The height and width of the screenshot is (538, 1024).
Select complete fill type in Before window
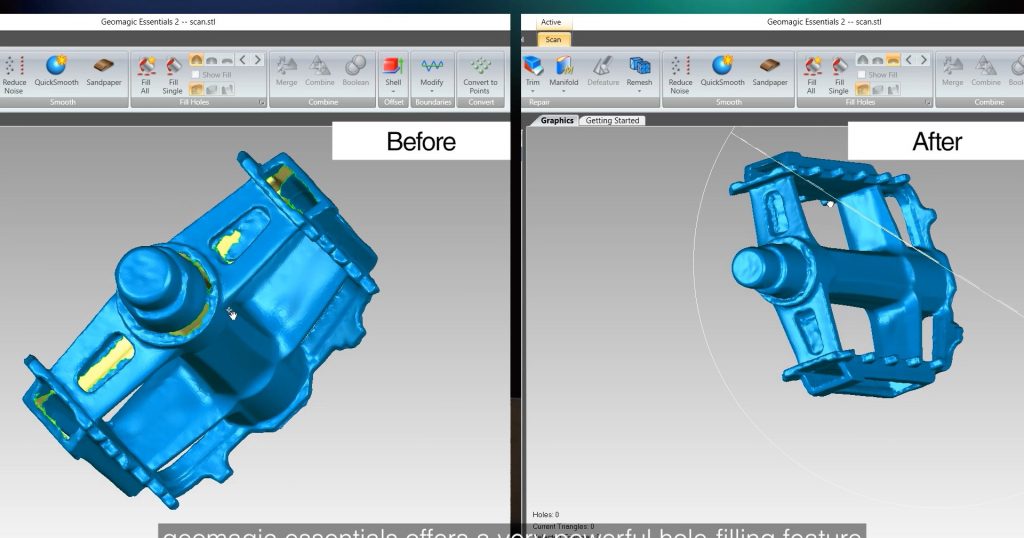pyautogui.click(x=196, y=89)
